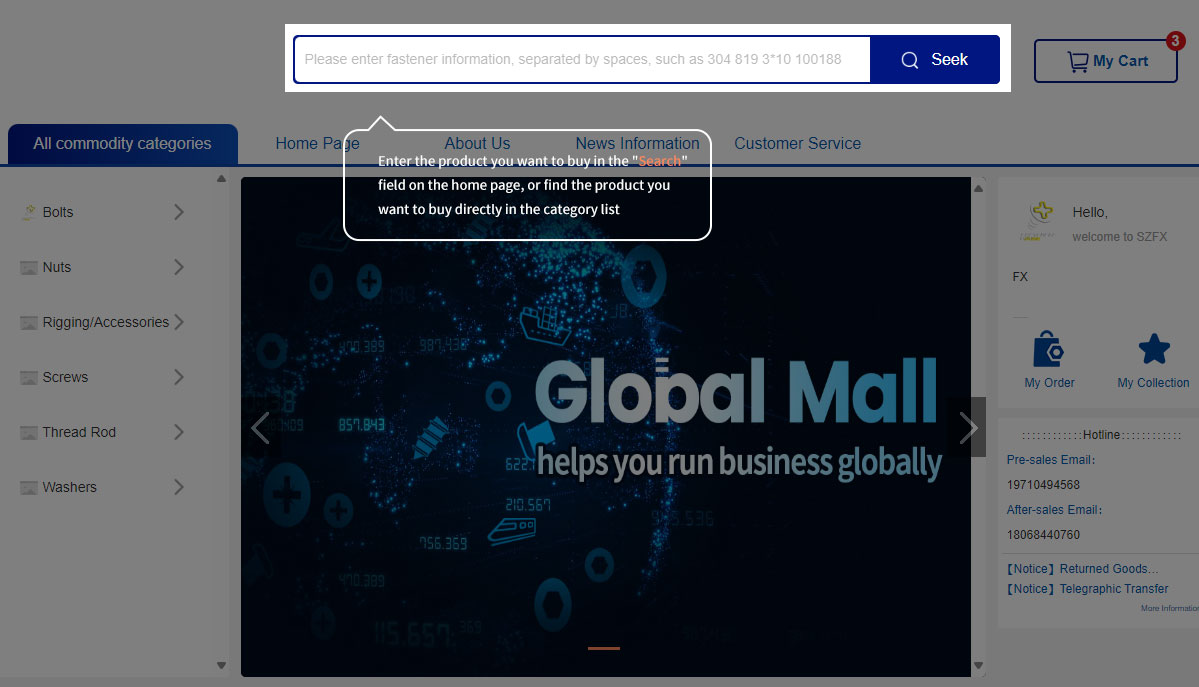Click the Bolts category icon
Viewport: 1199px width, 687px height.
(29, 212)
